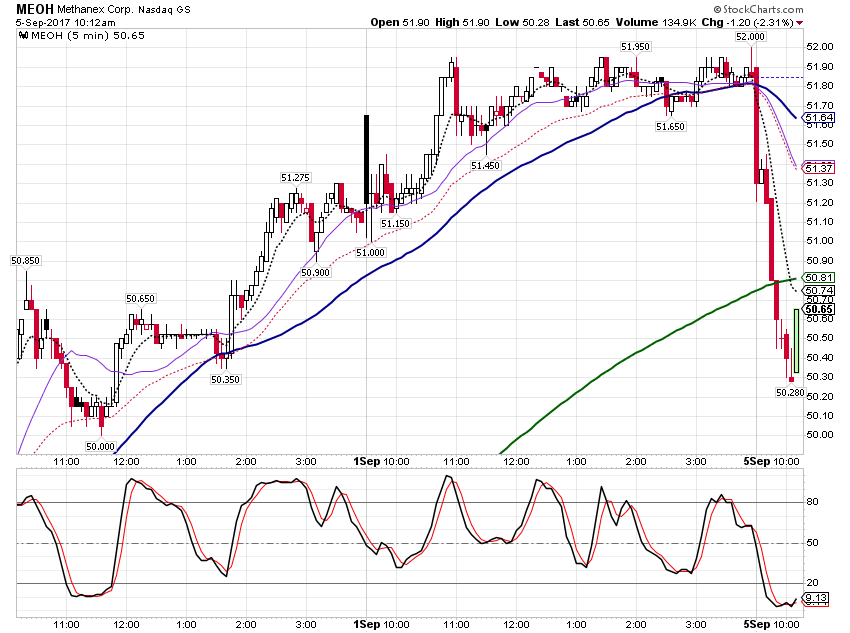Click the 50.900 price annotation

315,273
